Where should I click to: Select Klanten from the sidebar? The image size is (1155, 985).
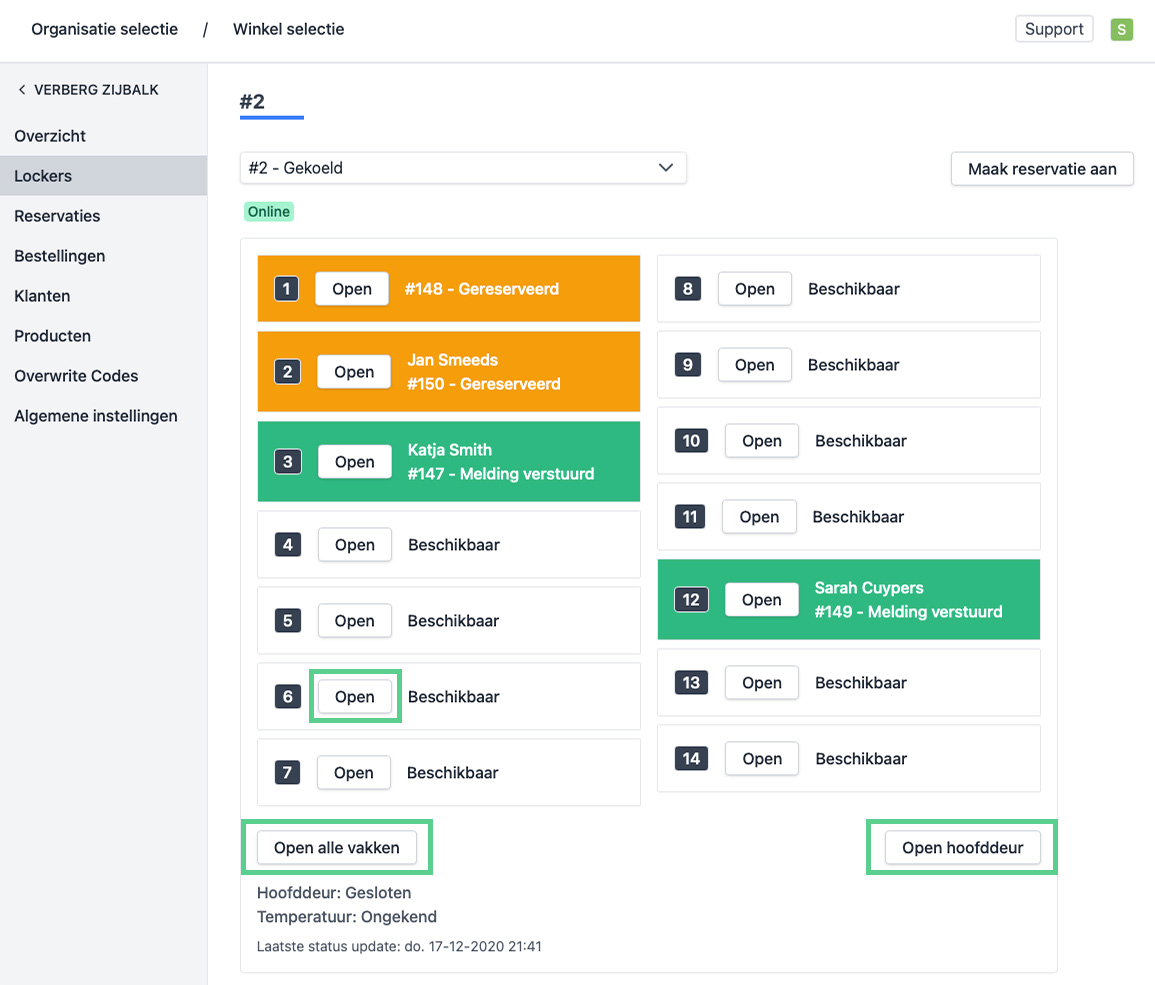(x=42, y=296)
